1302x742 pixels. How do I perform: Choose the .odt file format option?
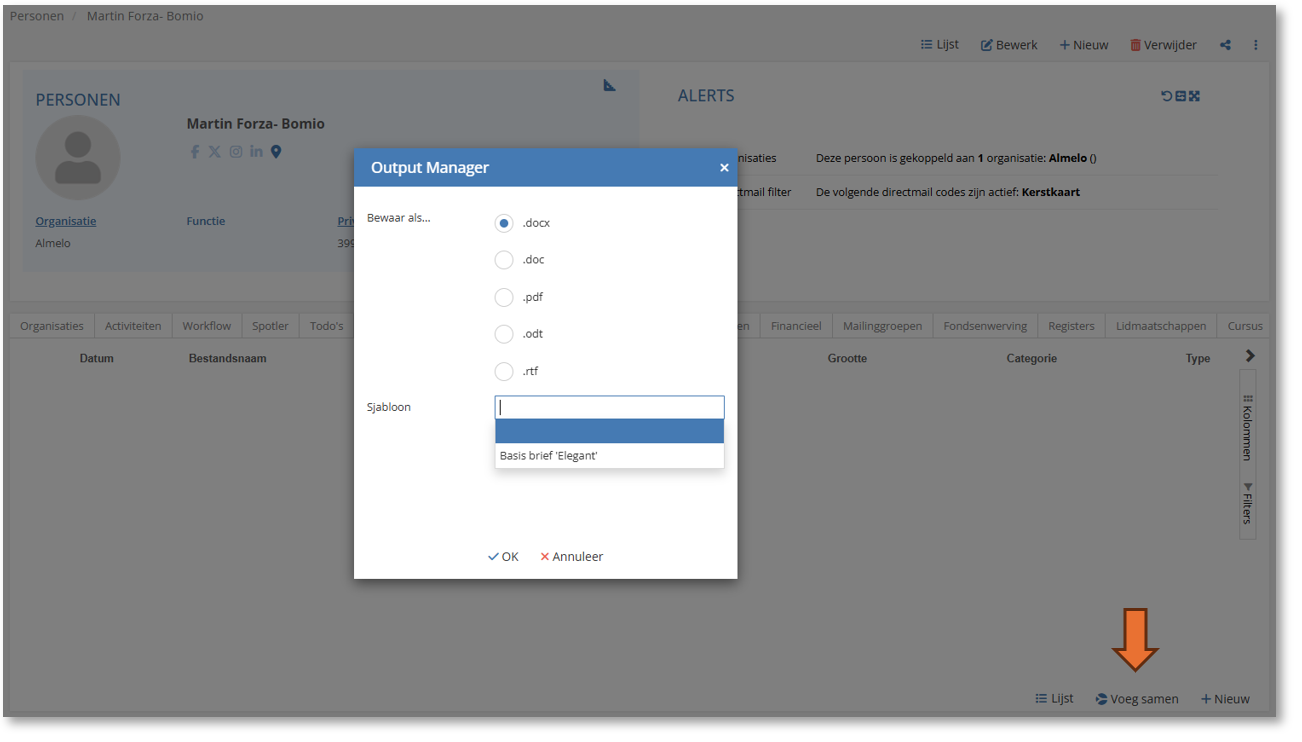[x=504, y=334]
